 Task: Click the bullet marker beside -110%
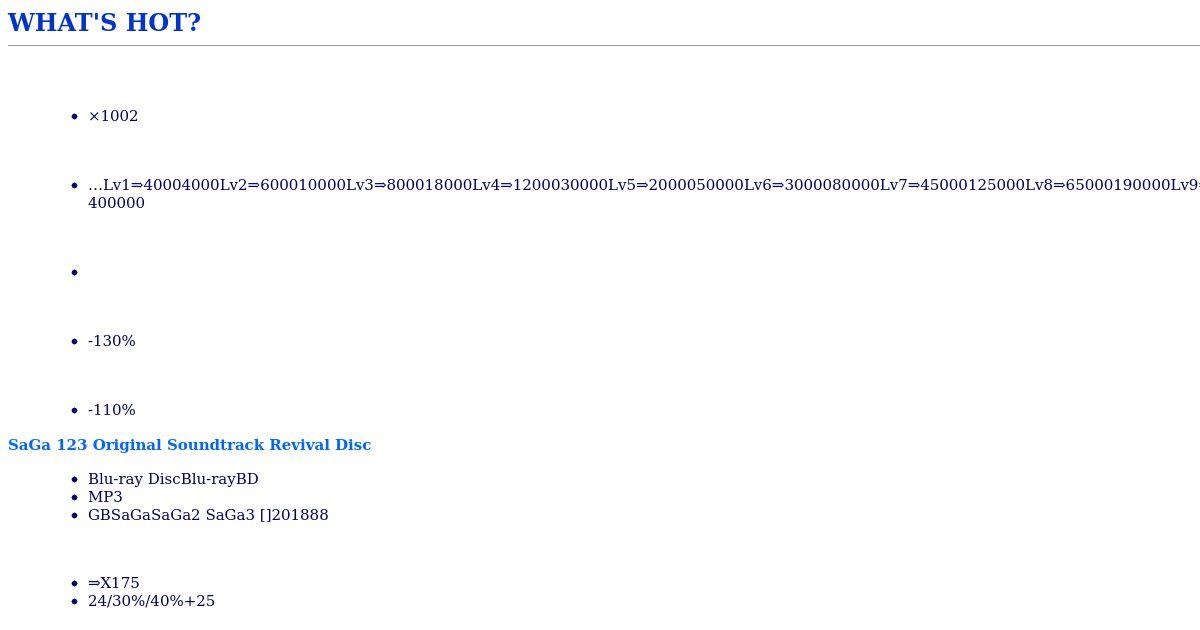click(x=75, y=411)
